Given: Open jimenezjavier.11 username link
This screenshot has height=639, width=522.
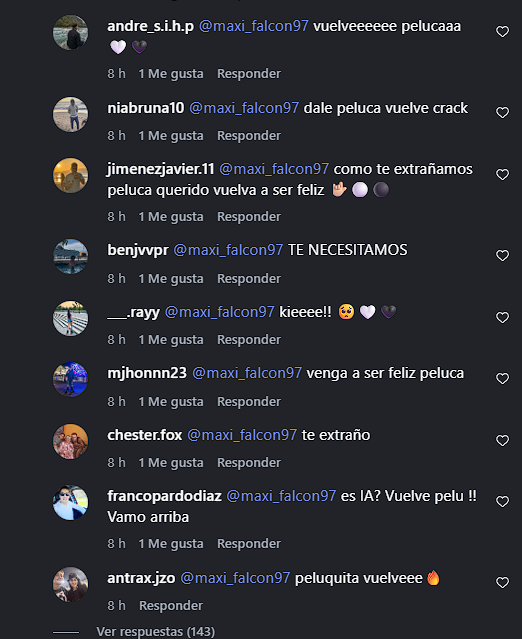Looking at the screenshot, I should click(x=161, y=169).
